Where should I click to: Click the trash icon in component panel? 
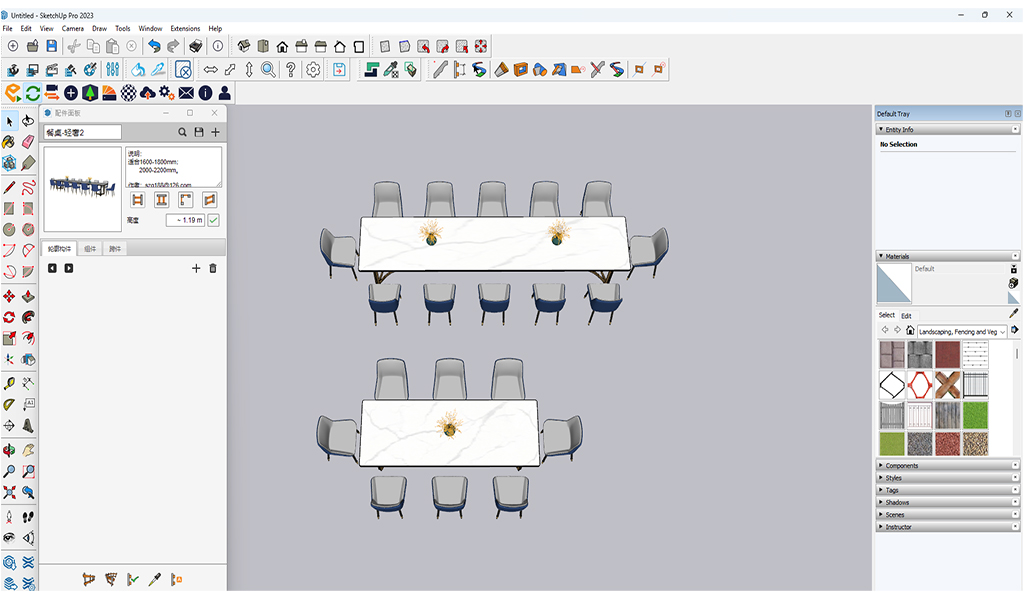[x=213, y=268]
